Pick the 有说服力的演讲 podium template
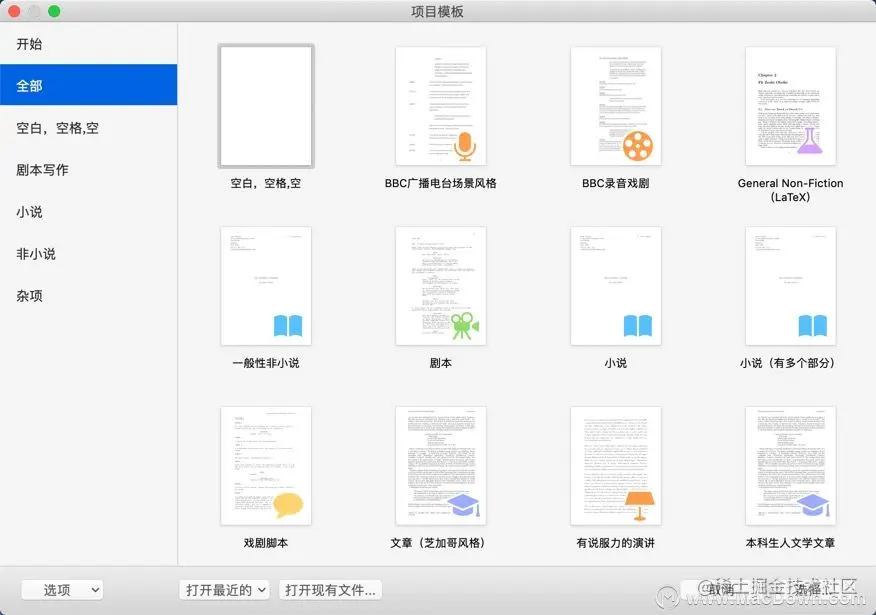Viewport: 876px width, 615px height. pyautogui.click(x=616, y=466)
